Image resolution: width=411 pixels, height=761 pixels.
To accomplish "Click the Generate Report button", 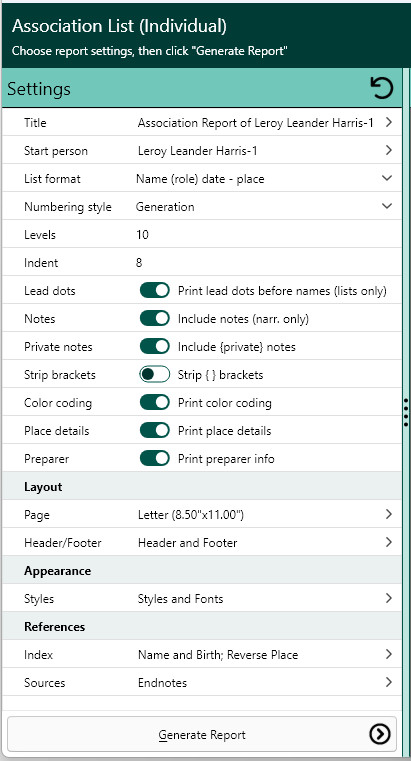I will (202, 734).
